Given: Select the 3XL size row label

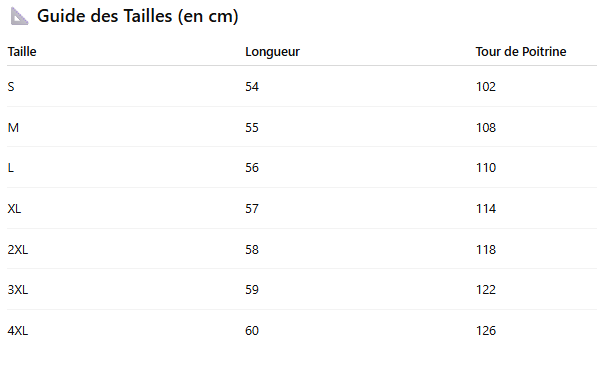Looking at the screenshot, I should 18,290.
